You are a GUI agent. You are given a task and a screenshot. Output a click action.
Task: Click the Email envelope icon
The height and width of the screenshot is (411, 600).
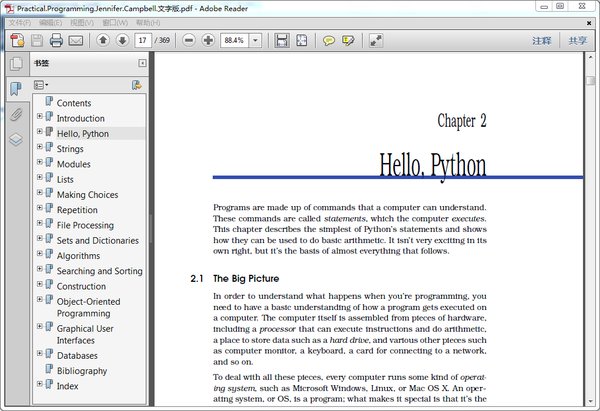tap(77, 40)
